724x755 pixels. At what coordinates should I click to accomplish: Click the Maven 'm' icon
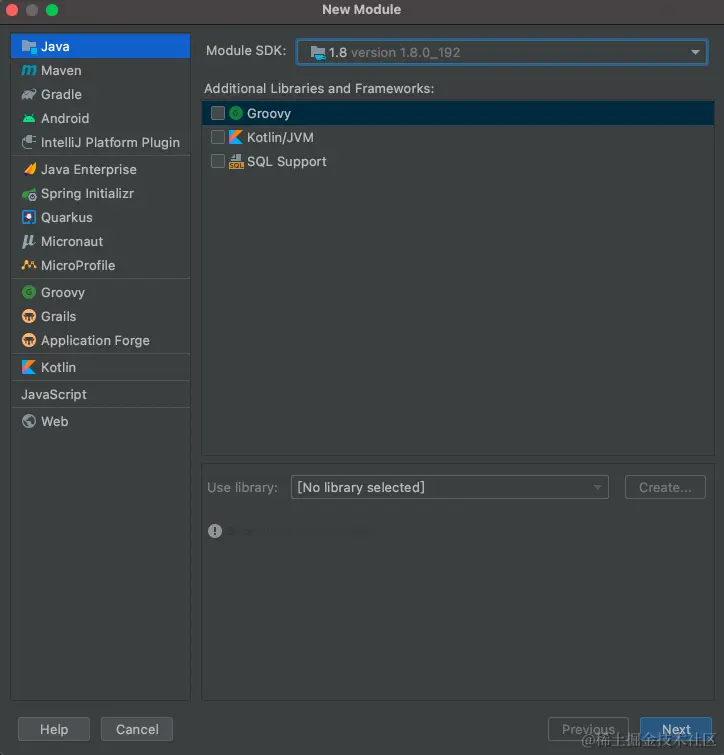coord(29,70)
